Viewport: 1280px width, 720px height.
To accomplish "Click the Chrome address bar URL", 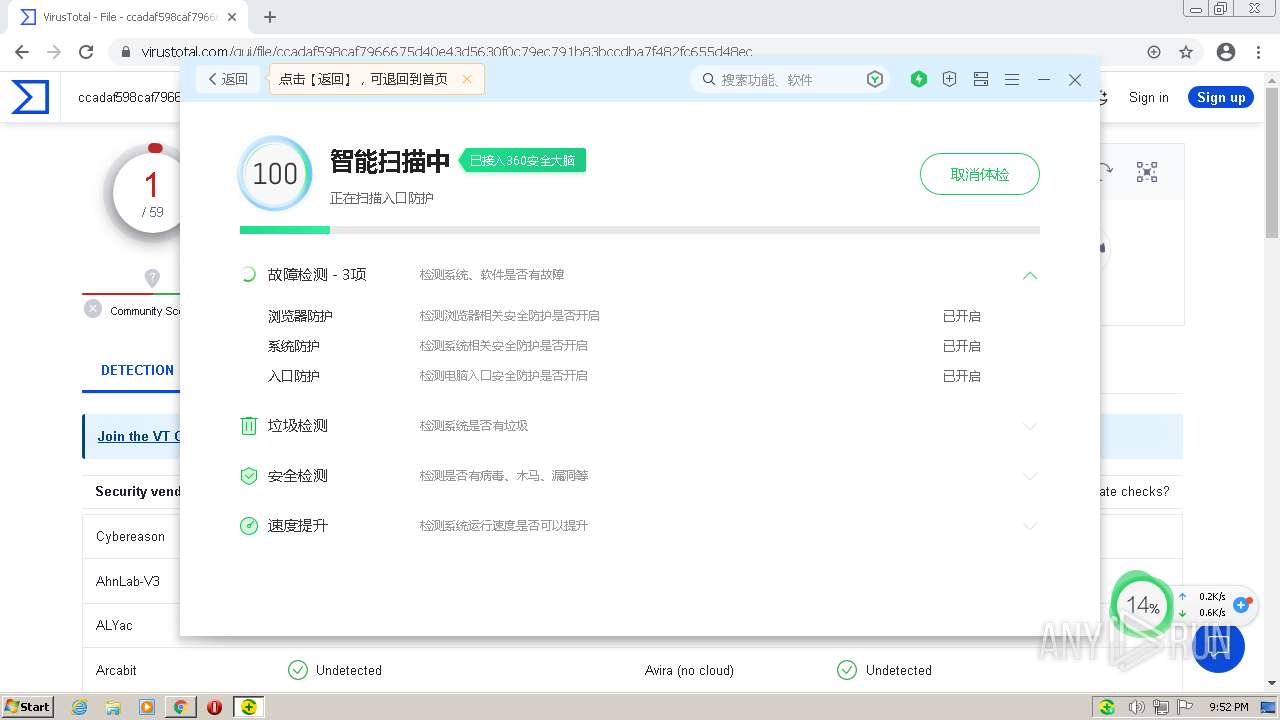I will click(x=446, y=52).
